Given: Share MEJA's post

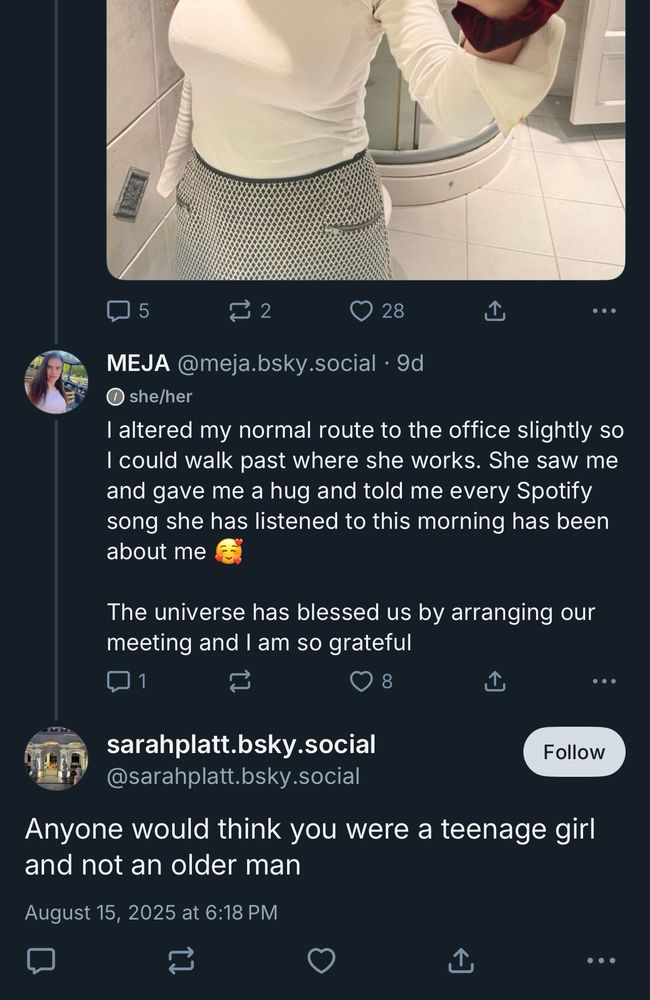Looking at the screenshot, I should click(x=494, y=681).
